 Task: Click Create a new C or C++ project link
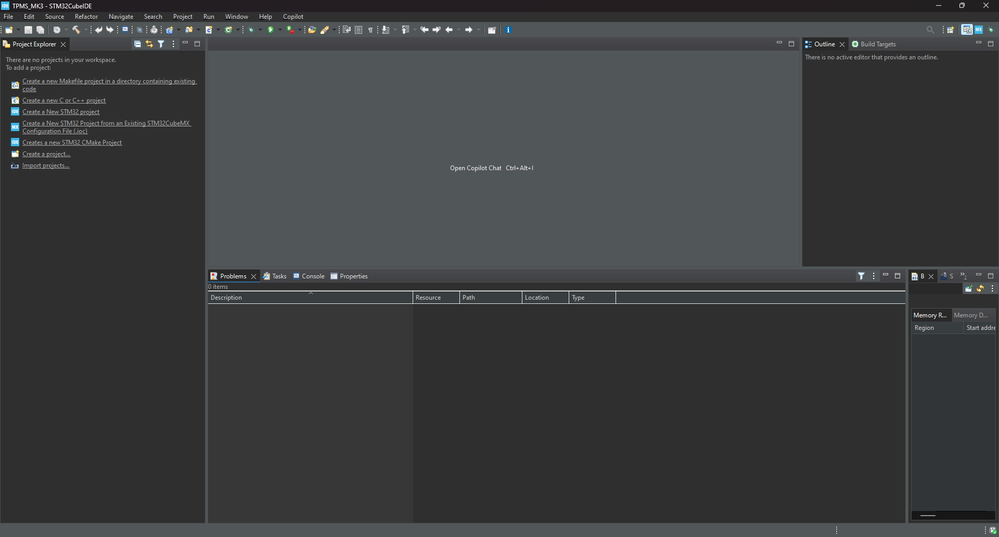[x=64, y=100]
